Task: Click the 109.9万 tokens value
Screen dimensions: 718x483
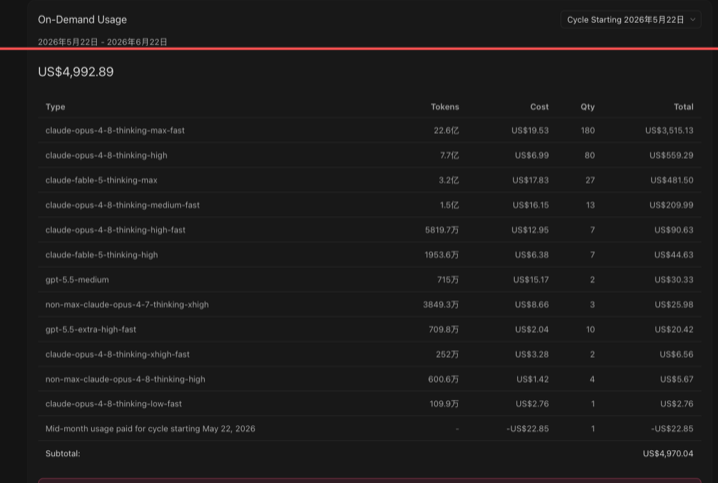Action: click(x=444, y=404)
